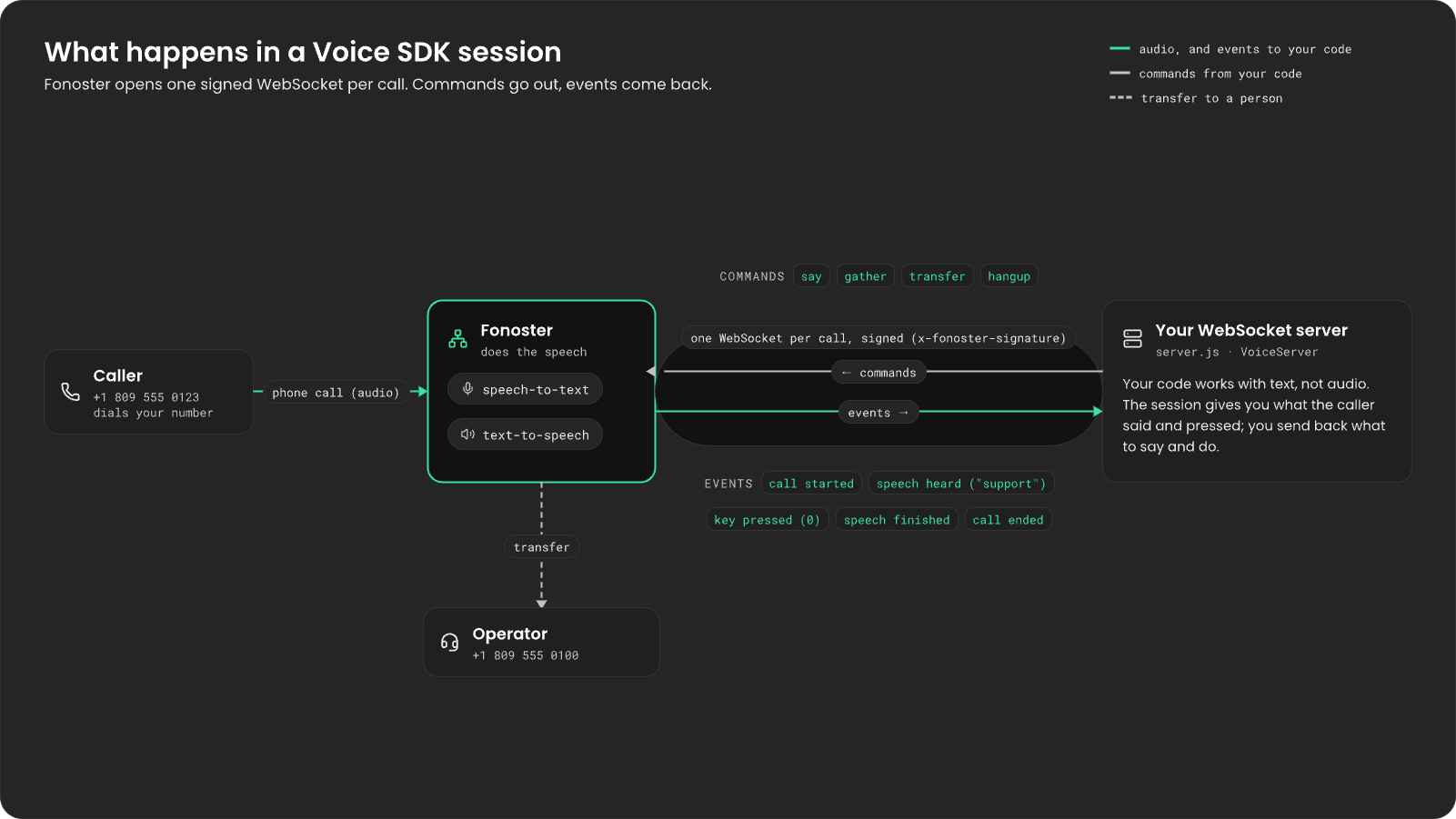Click the text-to-speech pill
This screenshot has width=1456, height=819.
tap(525, 434)
